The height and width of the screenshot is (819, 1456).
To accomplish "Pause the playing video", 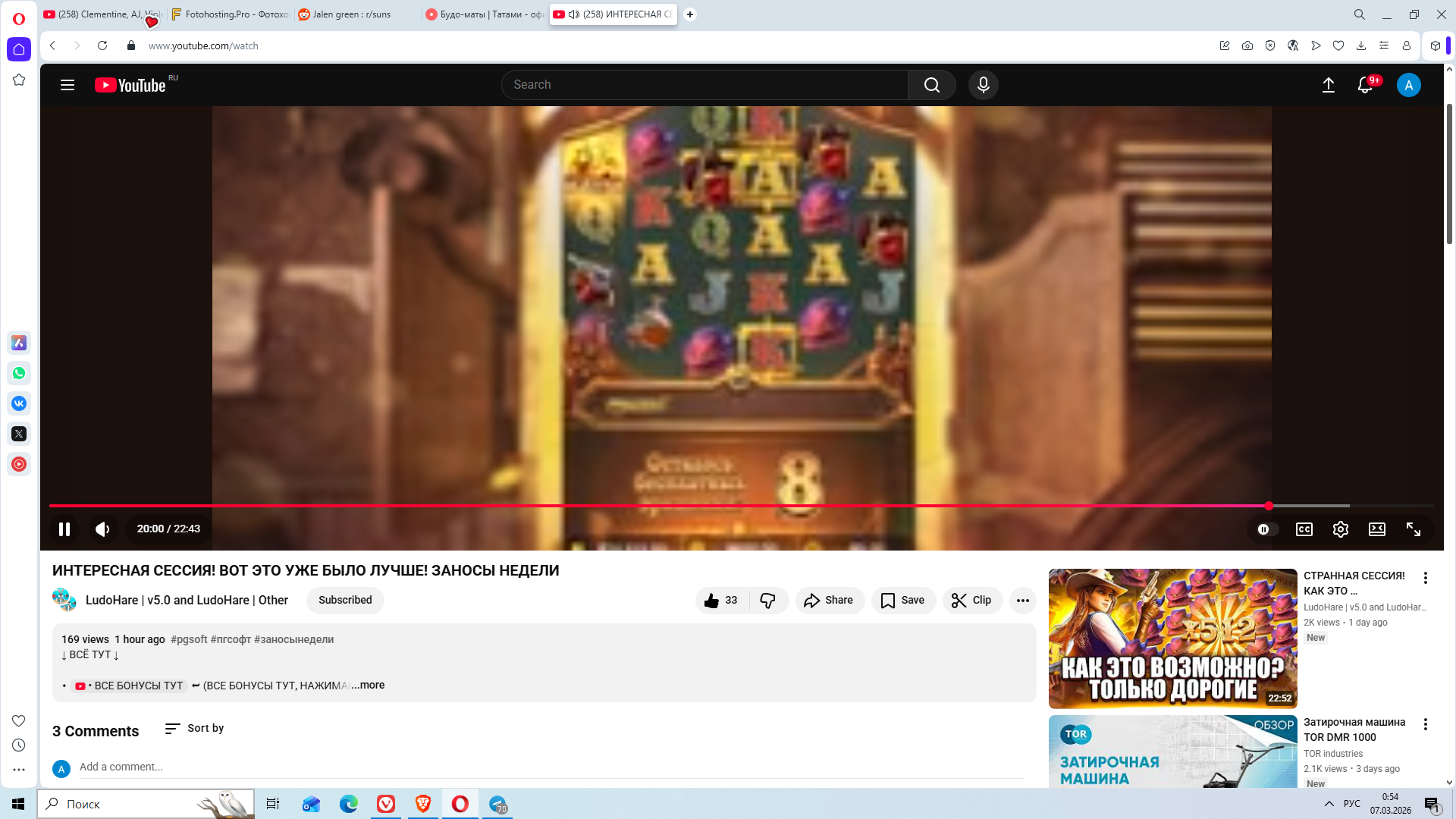I will (x=64, y=529).
